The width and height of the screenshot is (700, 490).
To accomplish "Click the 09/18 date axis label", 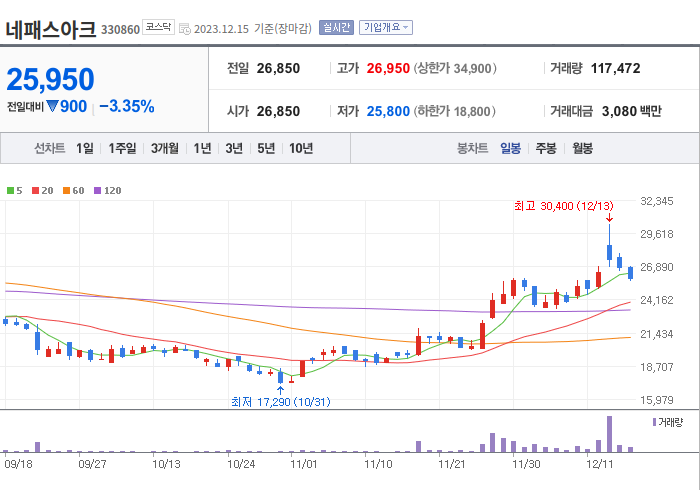I will (18, 464).
